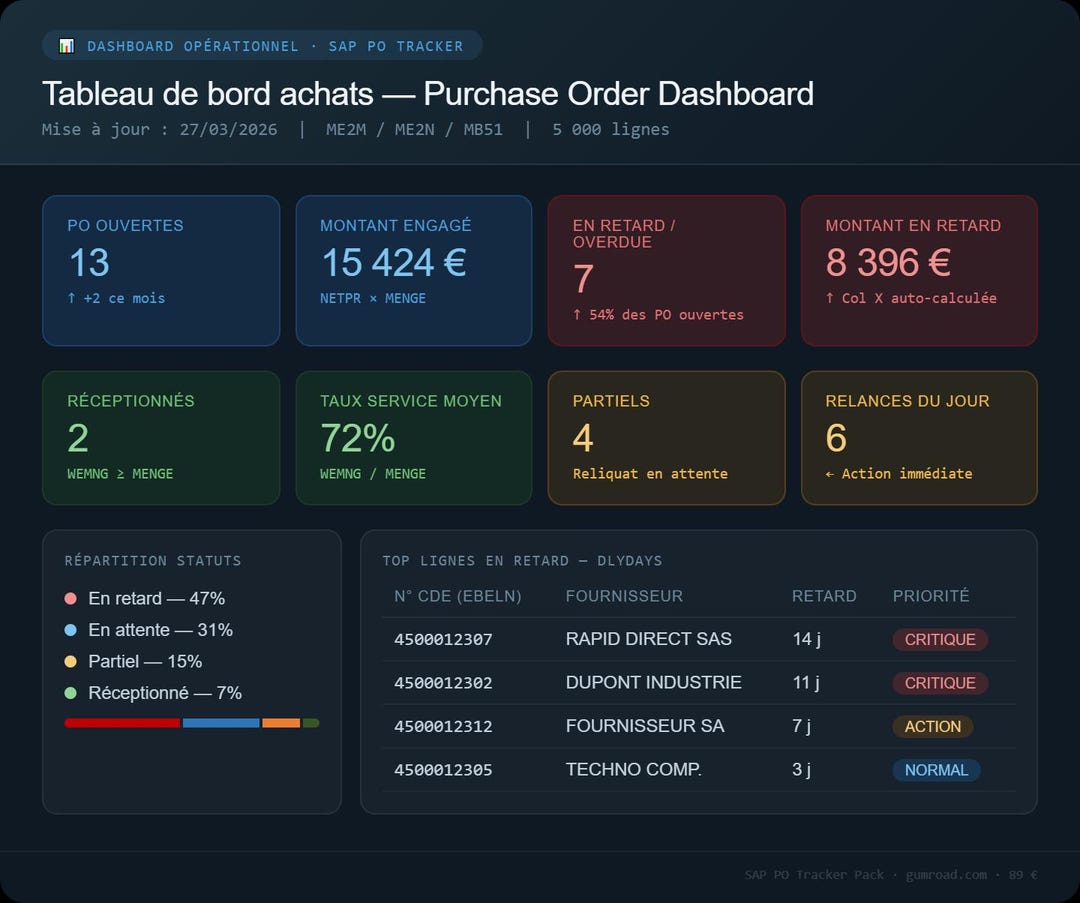Click the update date 27/03/2026
1080x903 pixels.
coord(229,129)
